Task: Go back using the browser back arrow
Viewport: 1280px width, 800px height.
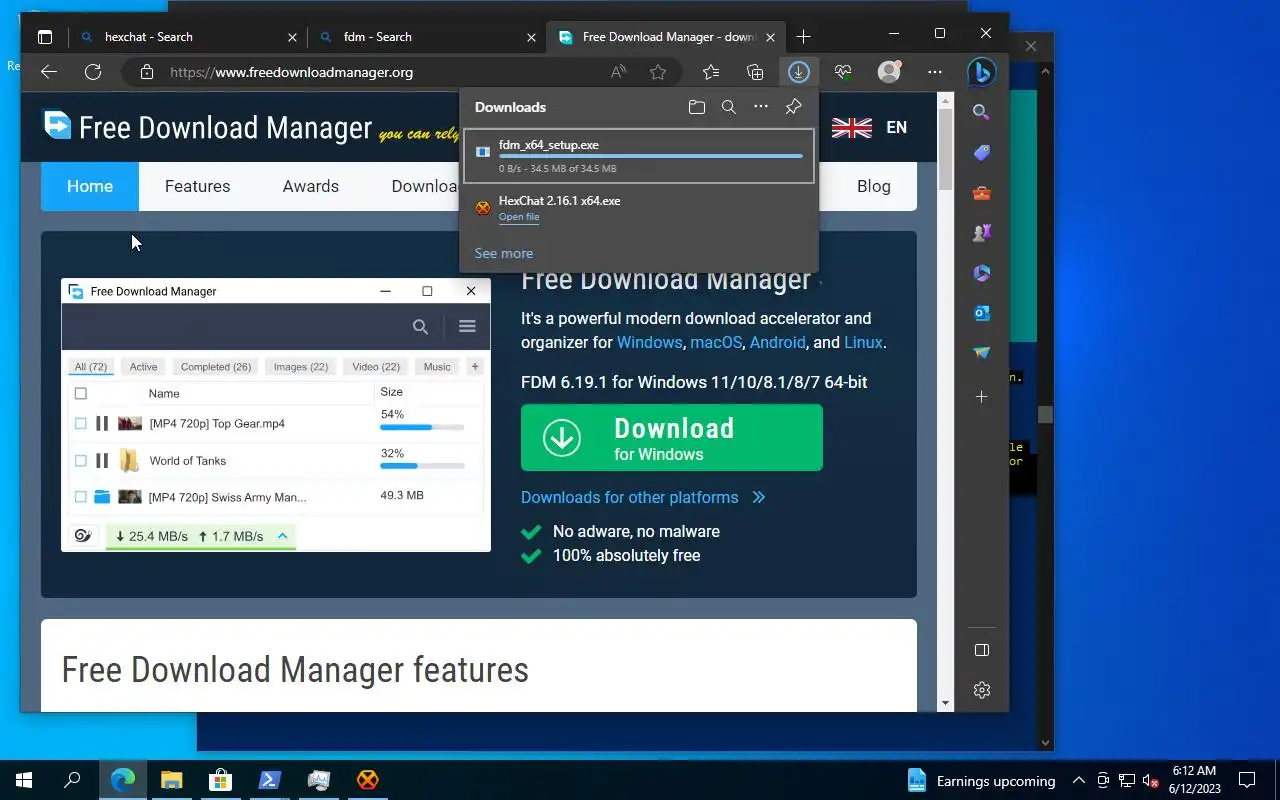Action: coord(48,72)
